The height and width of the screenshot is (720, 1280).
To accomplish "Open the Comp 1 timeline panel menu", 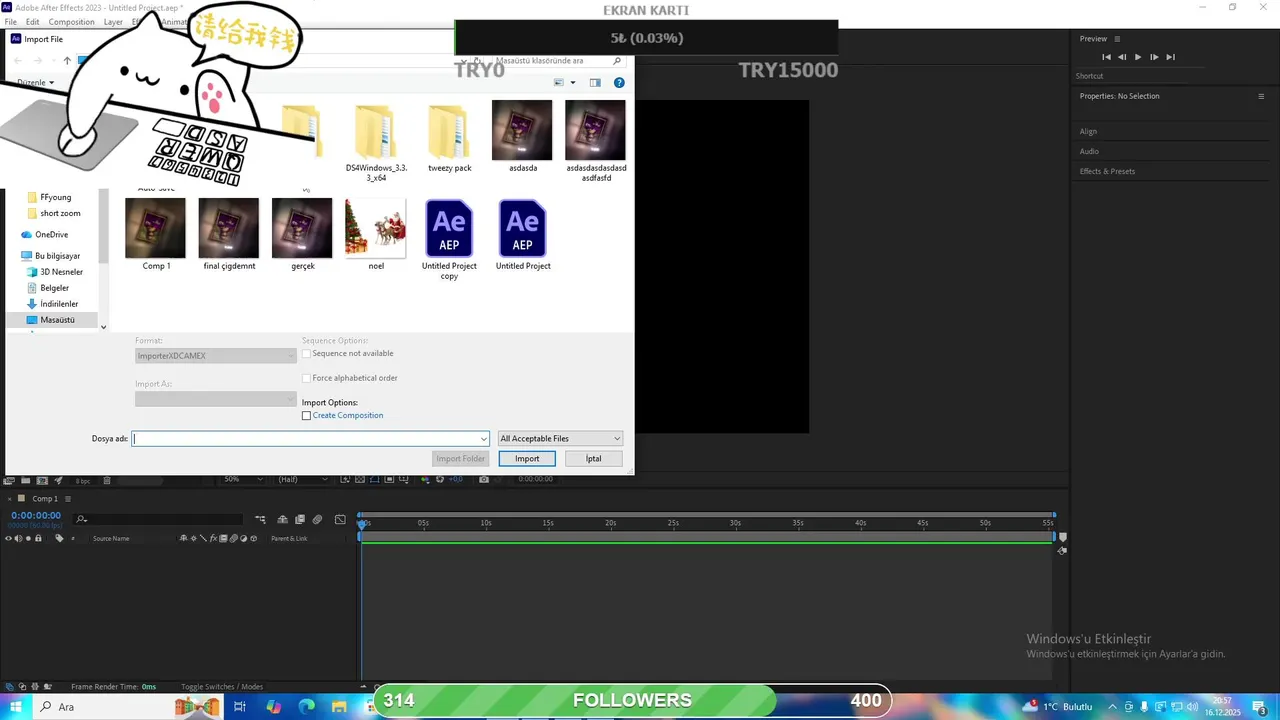I will click(x=66, y=498).
